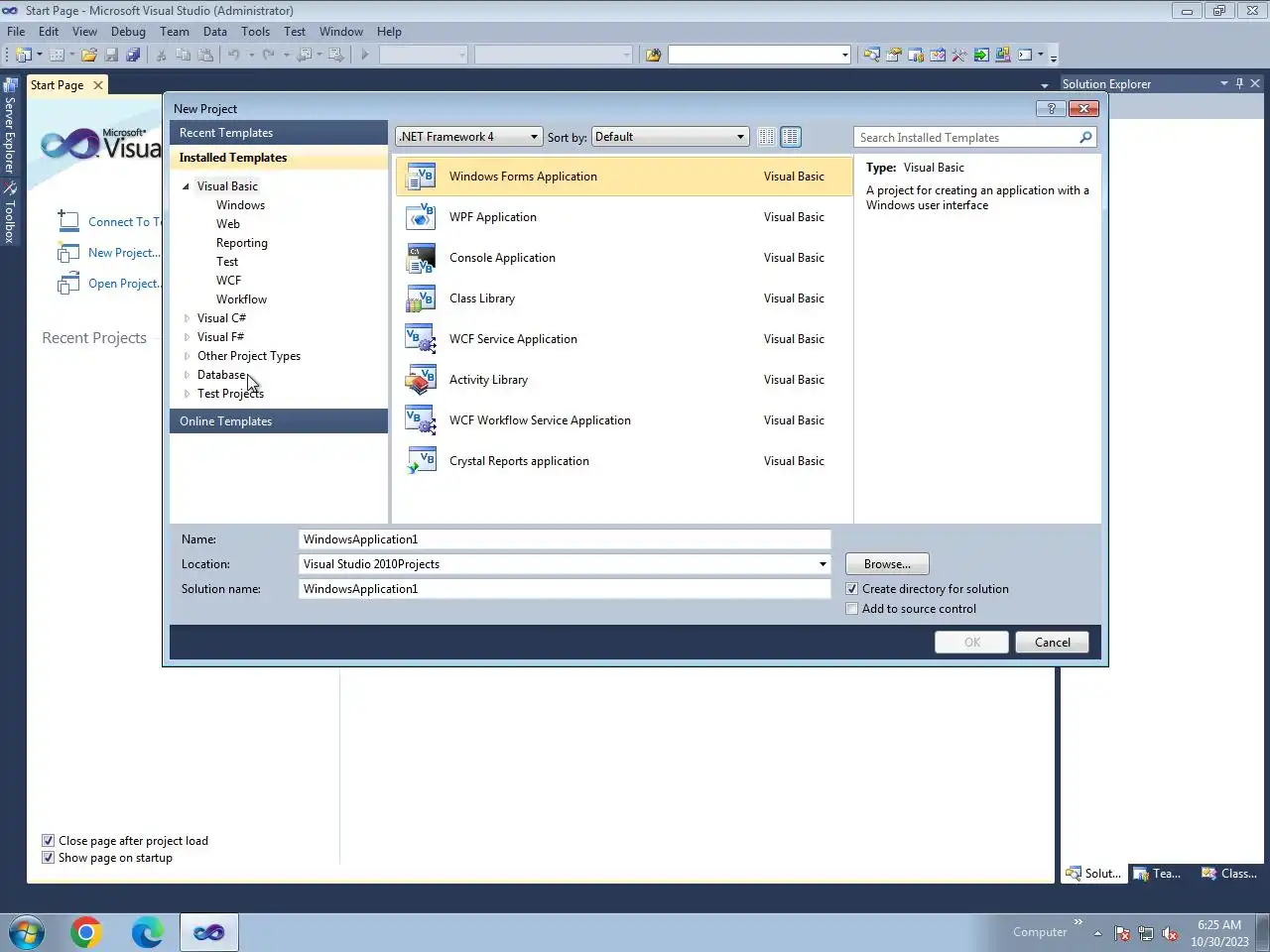Open the File menu
Screen dimensions: 1270x952
(16, 32)
